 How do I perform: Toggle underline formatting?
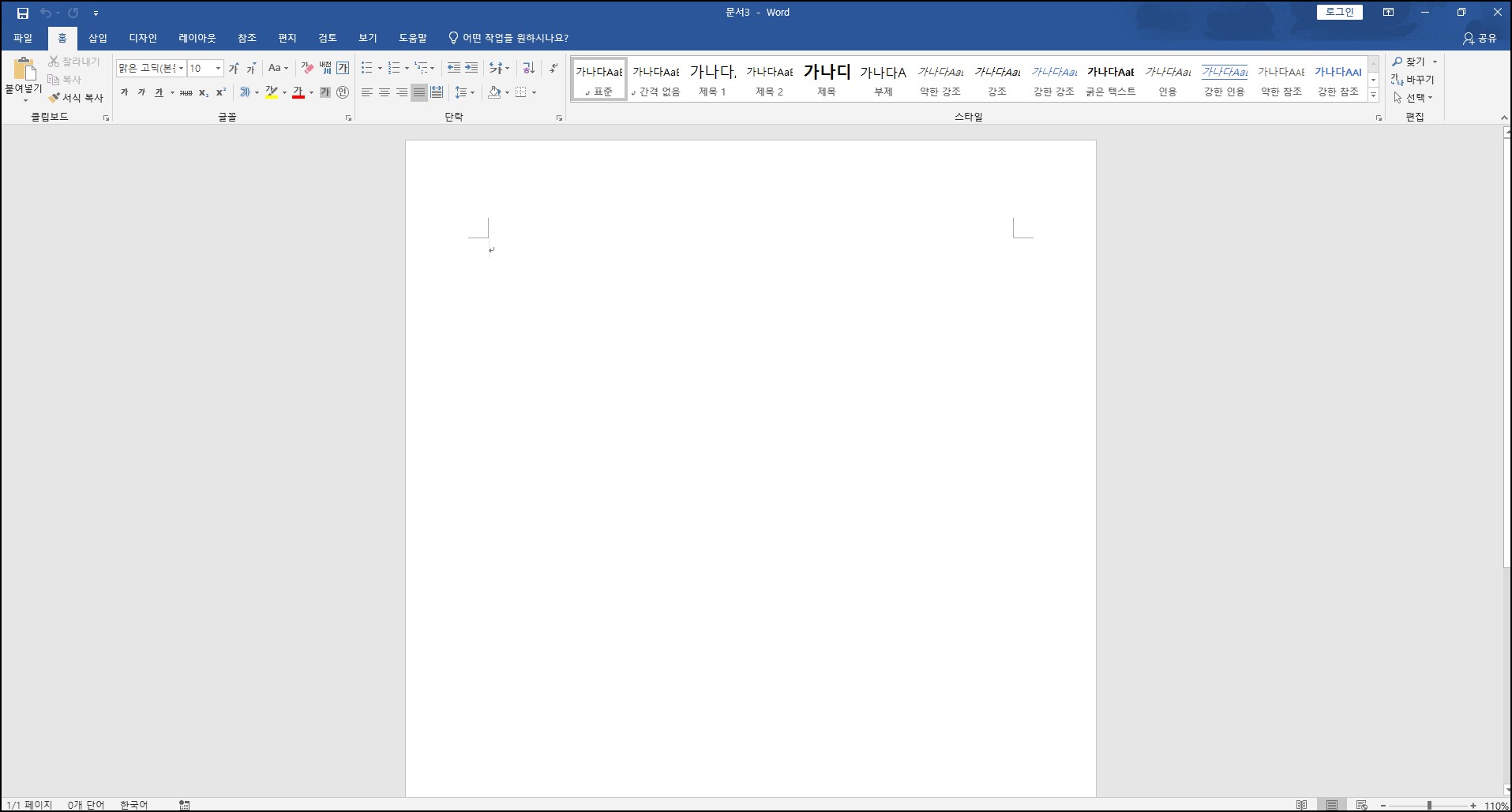click(x=159, y=92)
